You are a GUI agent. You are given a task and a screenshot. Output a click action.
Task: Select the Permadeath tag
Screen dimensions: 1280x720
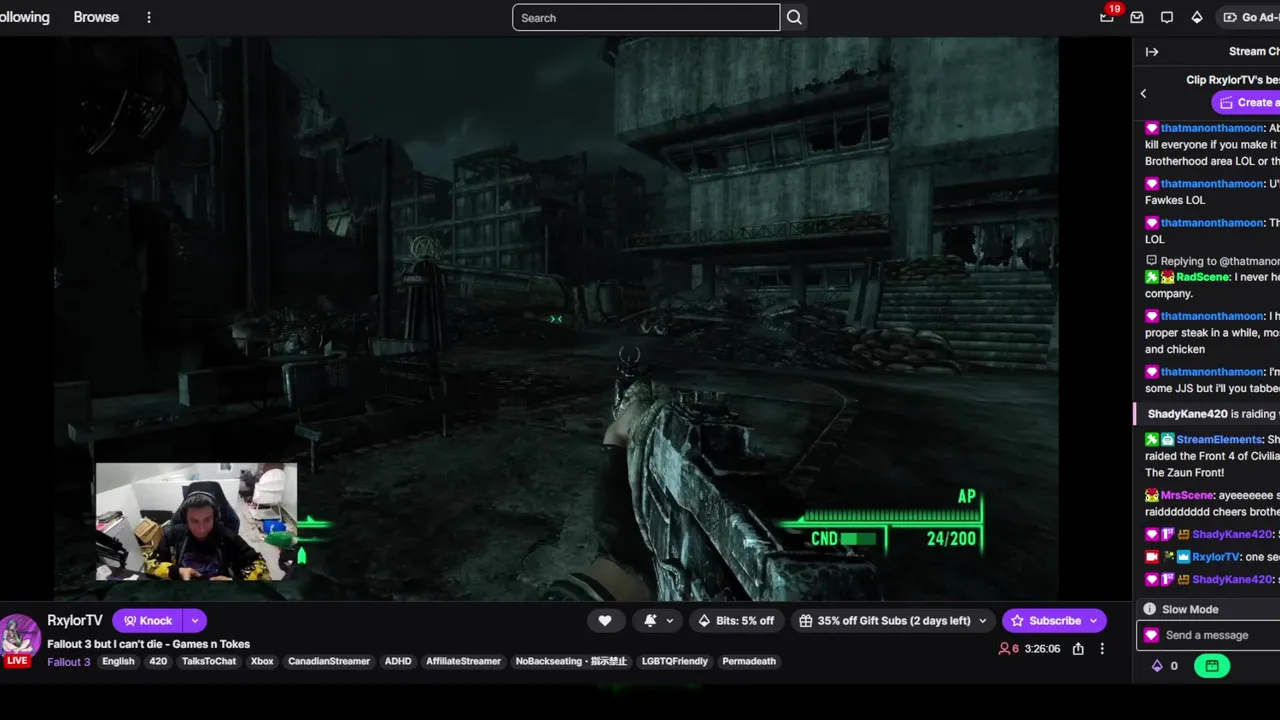749,661
